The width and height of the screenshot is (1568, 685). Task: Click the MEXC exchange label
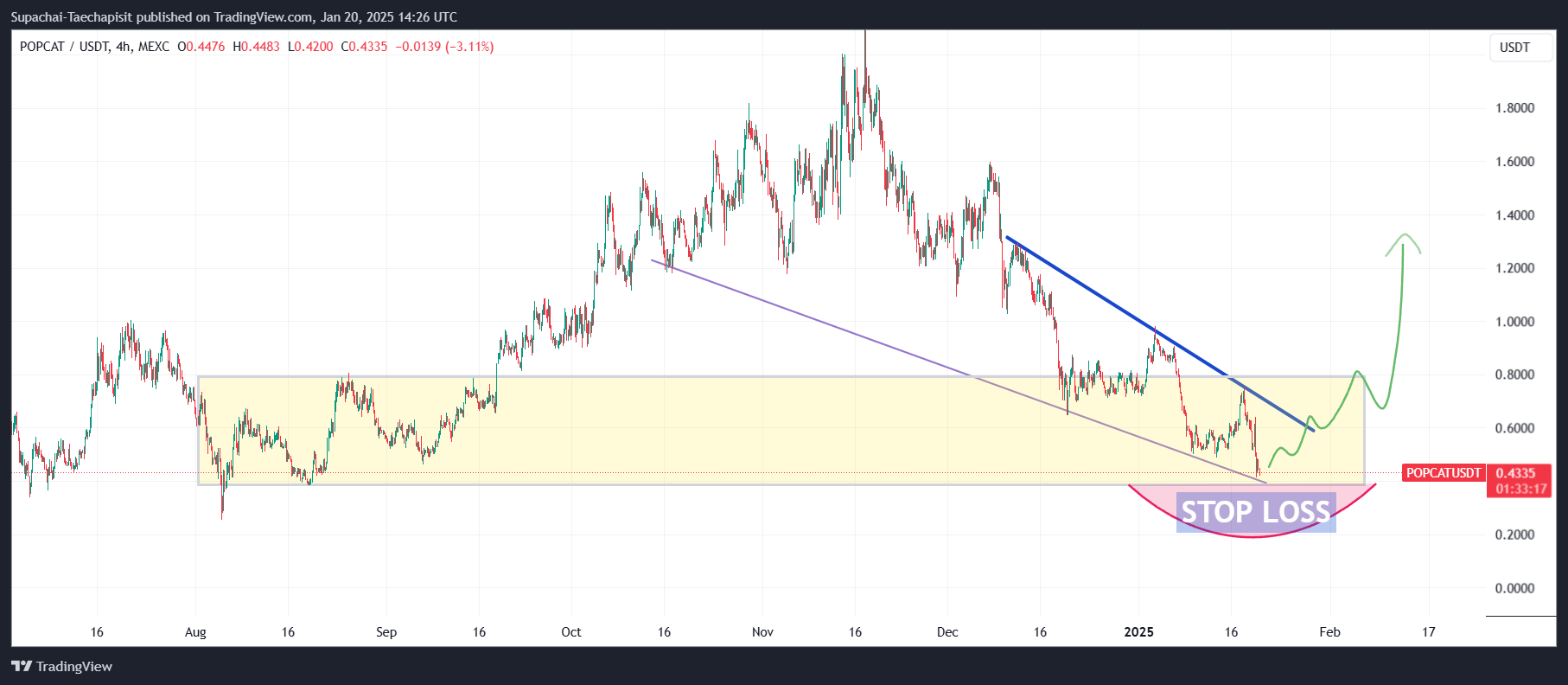[x=154, y=47]
